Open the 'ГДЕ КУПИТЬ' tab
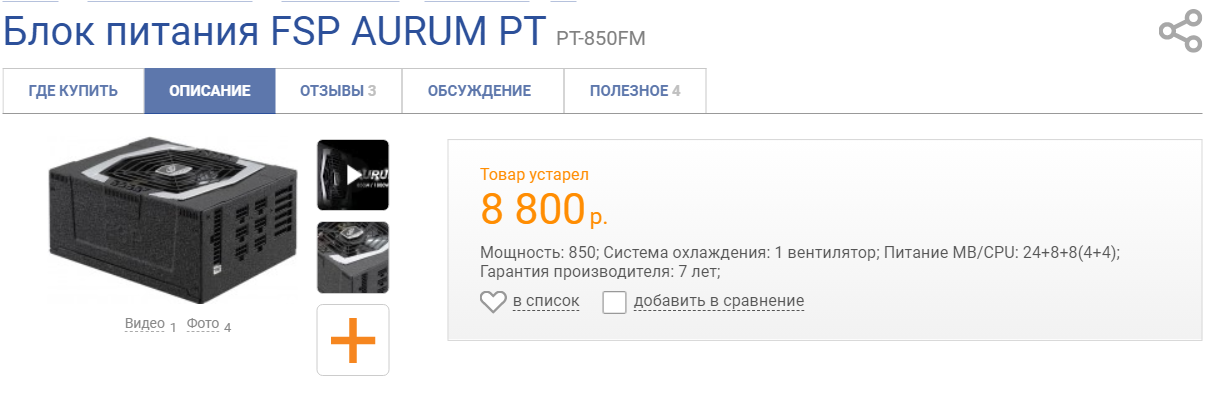This screenshot has height=400, width=1211. pos(73,91)
